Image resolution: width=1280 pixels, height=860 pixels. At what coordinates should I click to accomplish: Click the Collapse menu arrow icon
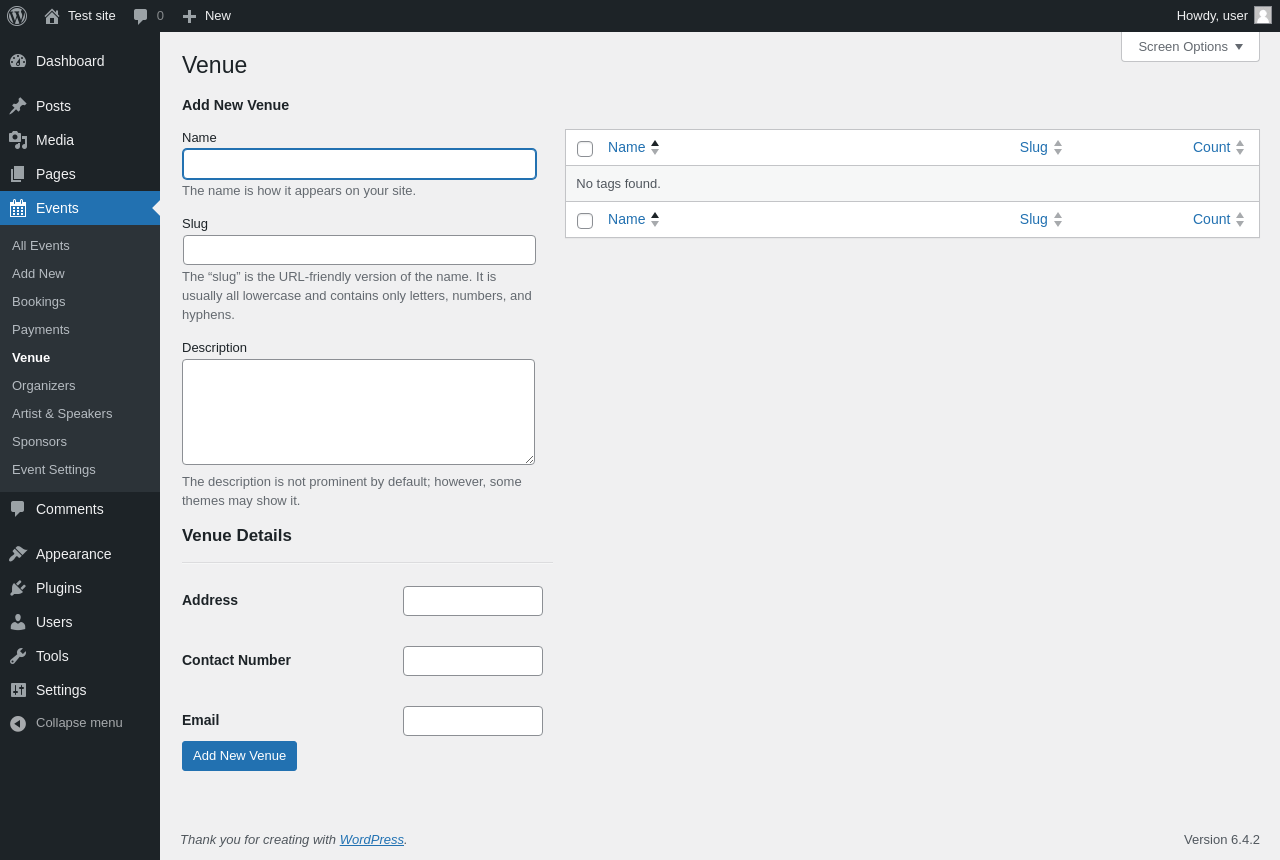point(18,723)
